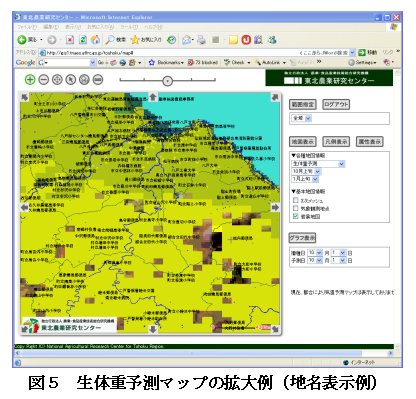Collapse the 各種地図情報 section triangle
This screenshot has width=416, height=399.
point(294,156)
